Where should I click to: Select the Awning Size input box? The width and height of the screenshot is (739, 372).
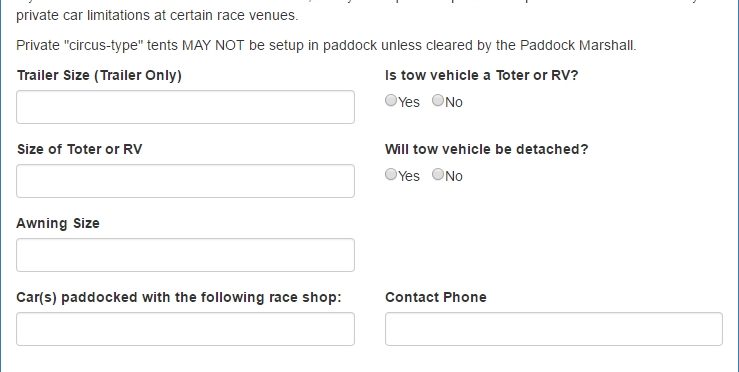tap(185, 255)
